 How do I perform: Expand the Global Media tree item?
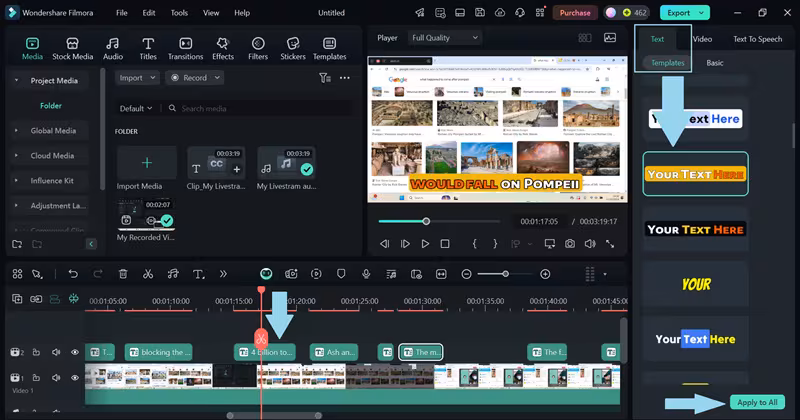point(53,130)
